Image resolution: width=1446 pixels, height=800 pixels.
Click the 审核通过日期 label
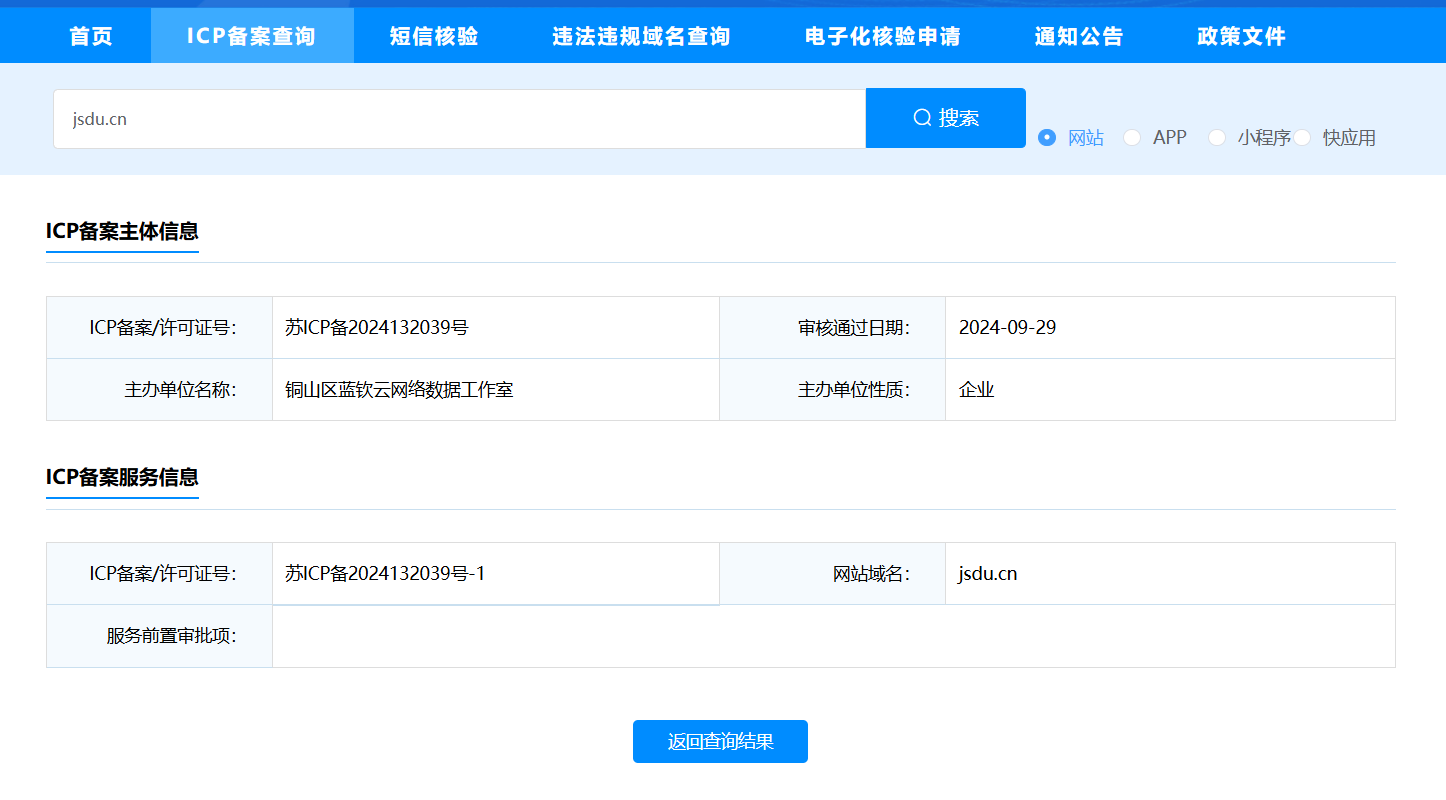[854, 328]
